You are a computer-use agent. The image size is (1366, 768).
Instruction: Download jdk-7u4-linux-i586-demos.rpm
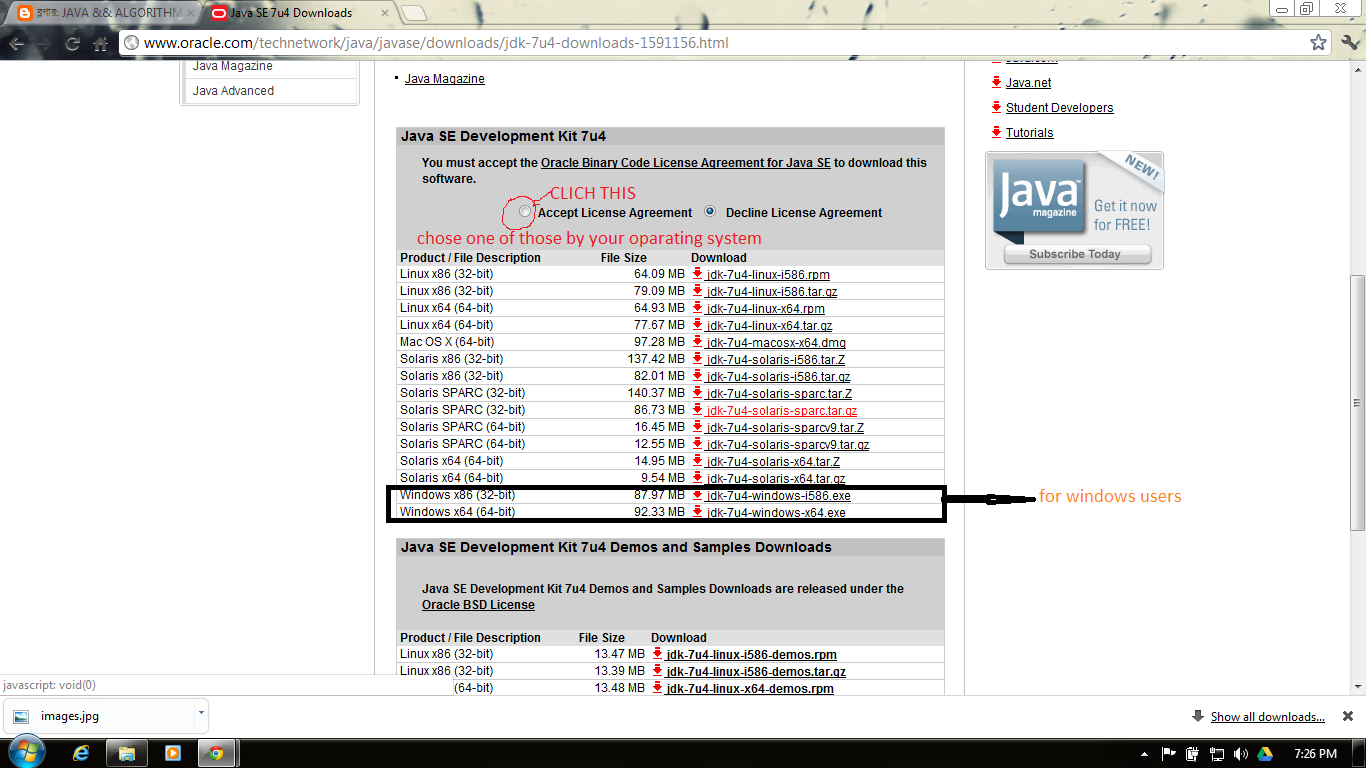(752, 654)
